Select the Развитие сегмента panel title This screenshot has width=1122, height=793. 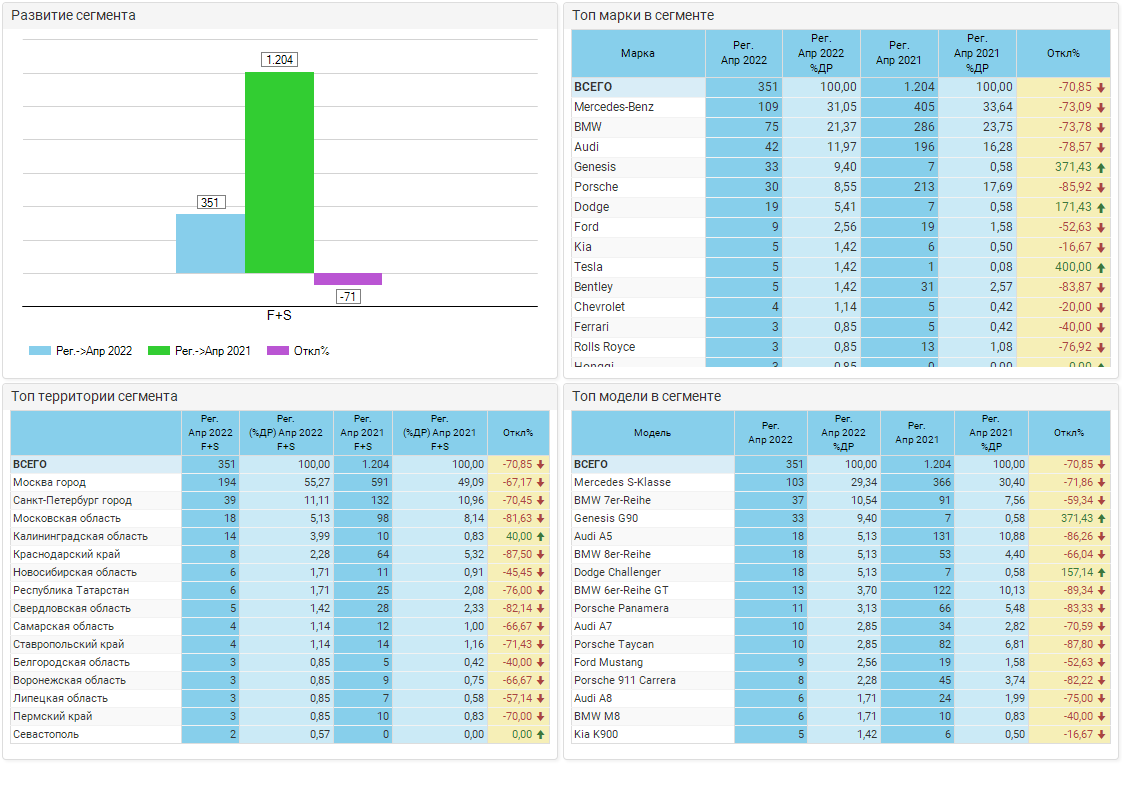[x=73, y=16]
